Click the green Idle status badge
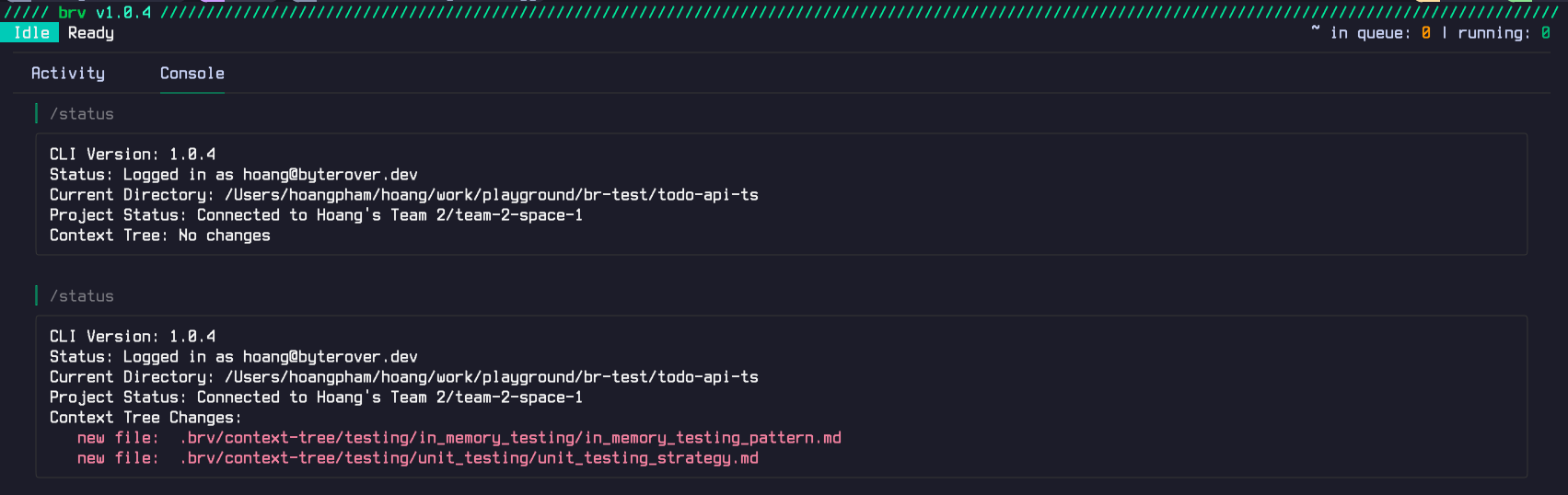This screenshot has width=1568, height=495. pos(31,33)
